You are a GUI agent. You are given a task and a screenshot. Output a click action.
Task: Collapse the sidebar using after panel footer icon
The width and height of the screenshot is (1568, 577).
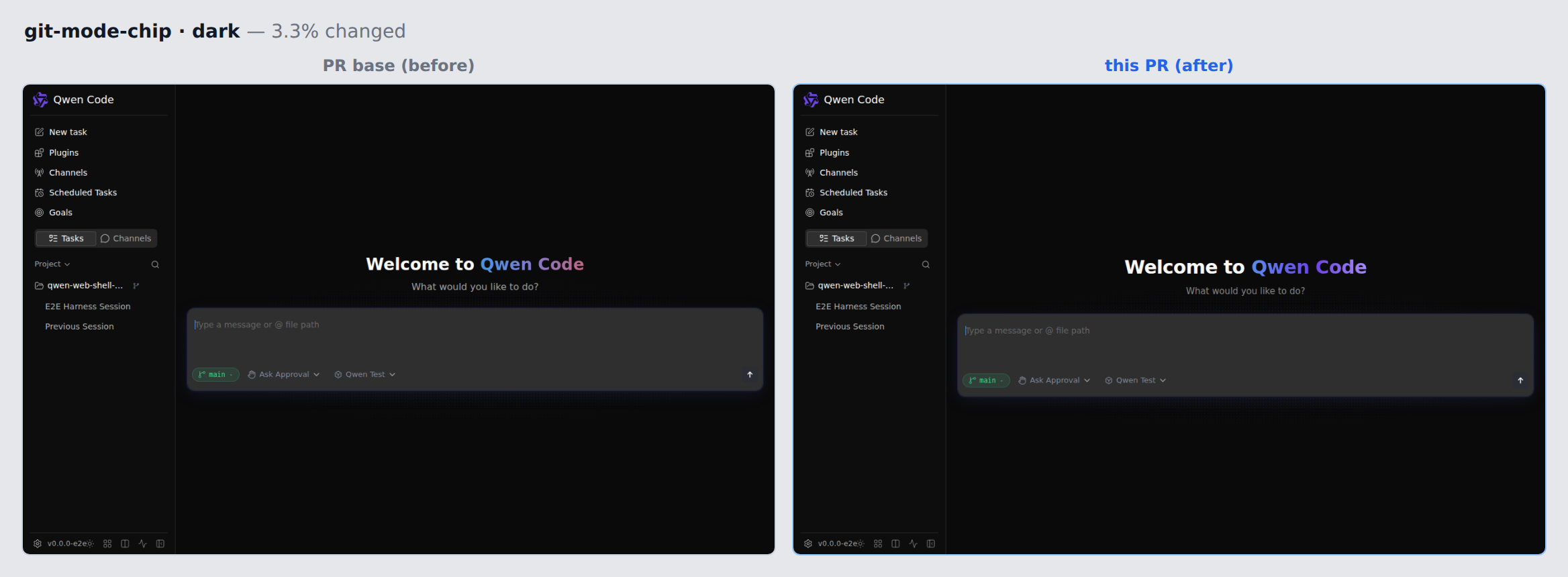click(931, 543)
